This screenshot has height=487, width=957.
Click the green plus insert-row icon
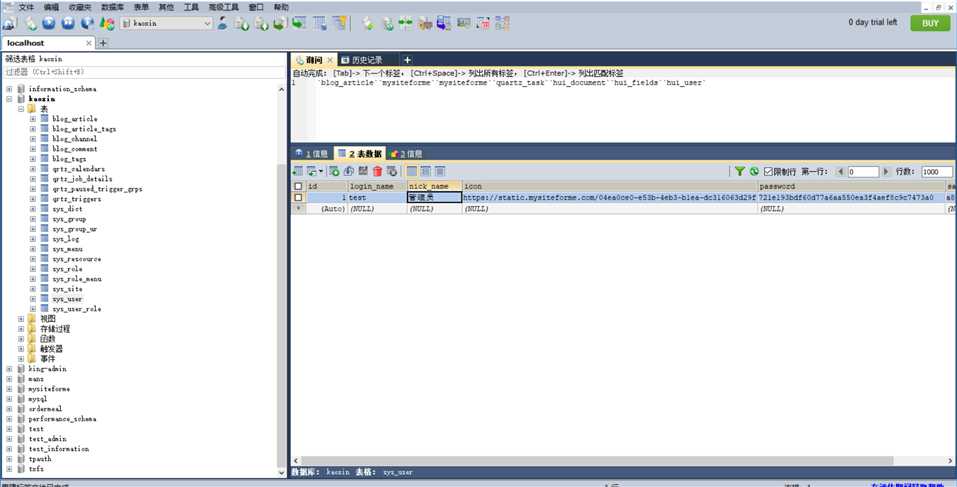point(334,171)
